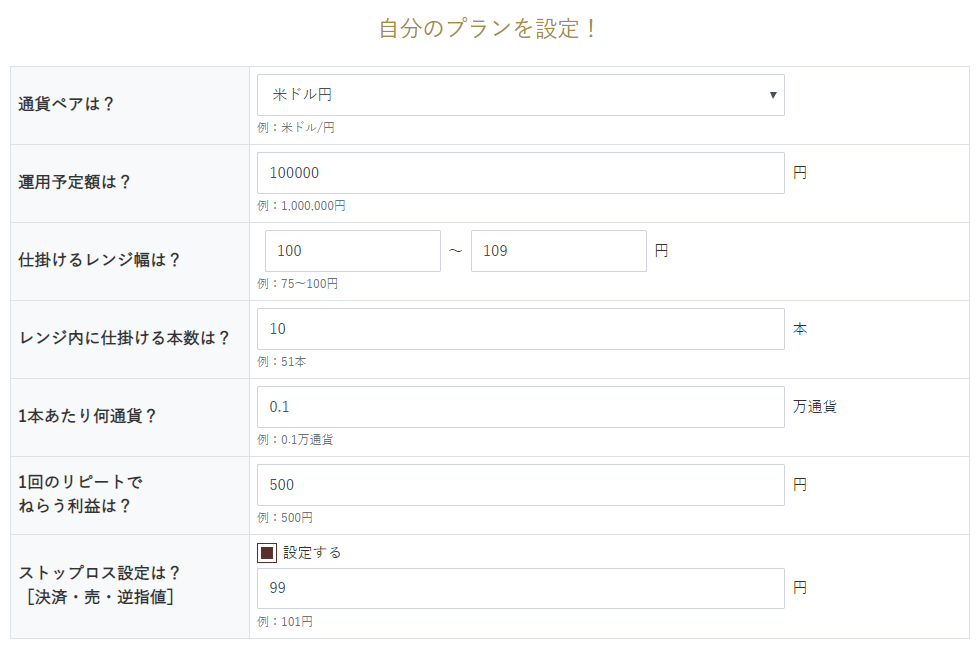Click the stop-loss price field showing 99
The image size is (976, 650).
click(x=520, y=588)
